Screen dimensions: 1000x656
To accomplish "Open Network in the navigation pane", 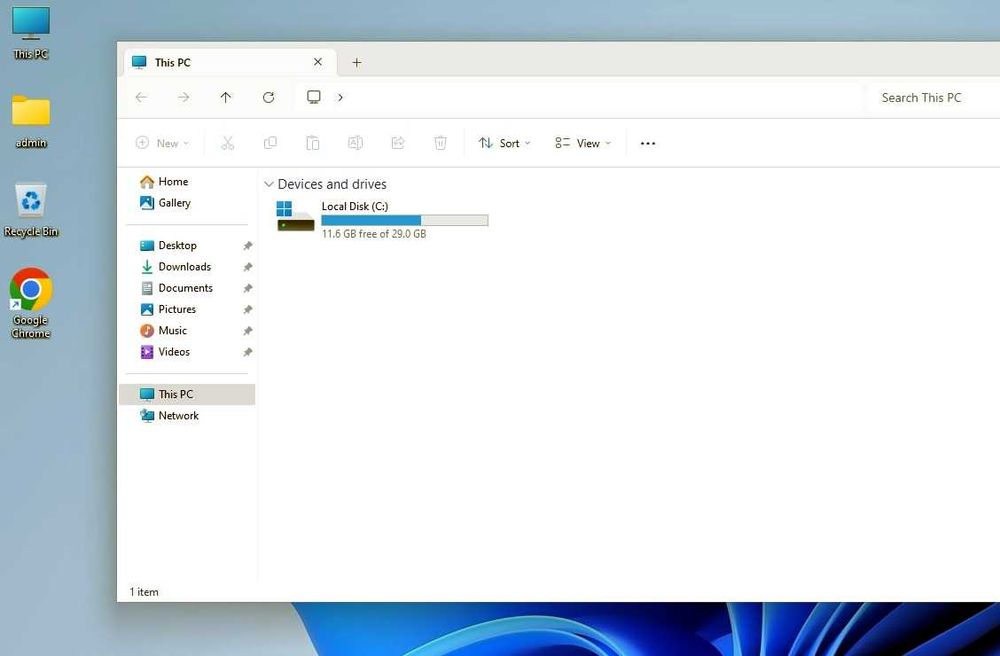I will click(x=169, y=416).
